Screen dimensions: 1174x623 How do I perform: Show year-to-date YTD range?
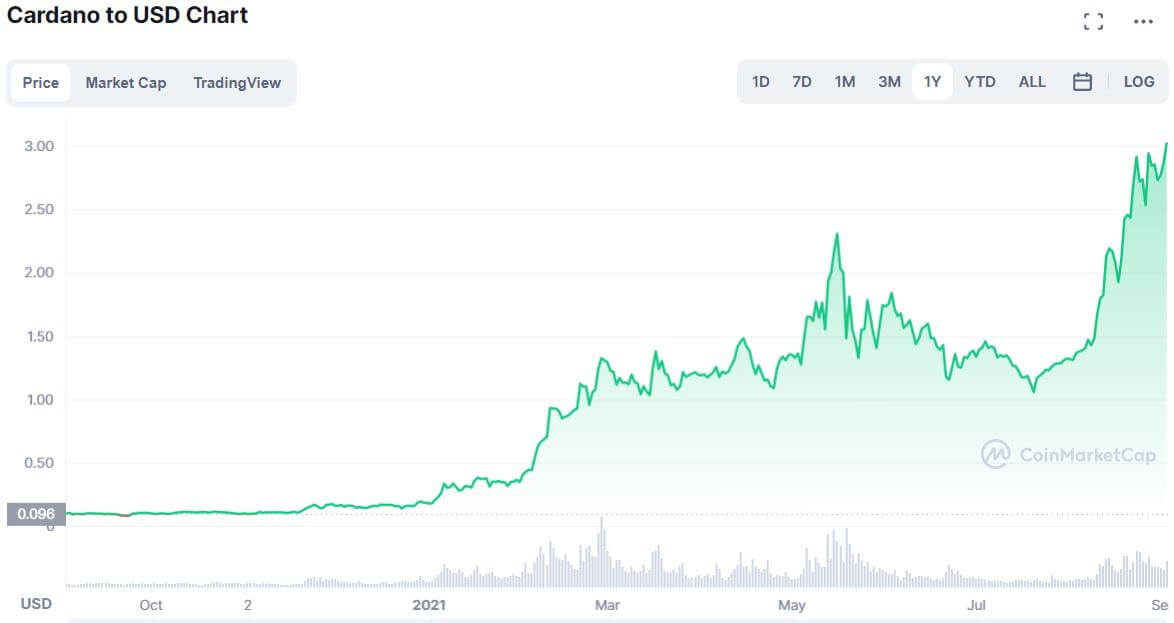[x=979, y=82]
